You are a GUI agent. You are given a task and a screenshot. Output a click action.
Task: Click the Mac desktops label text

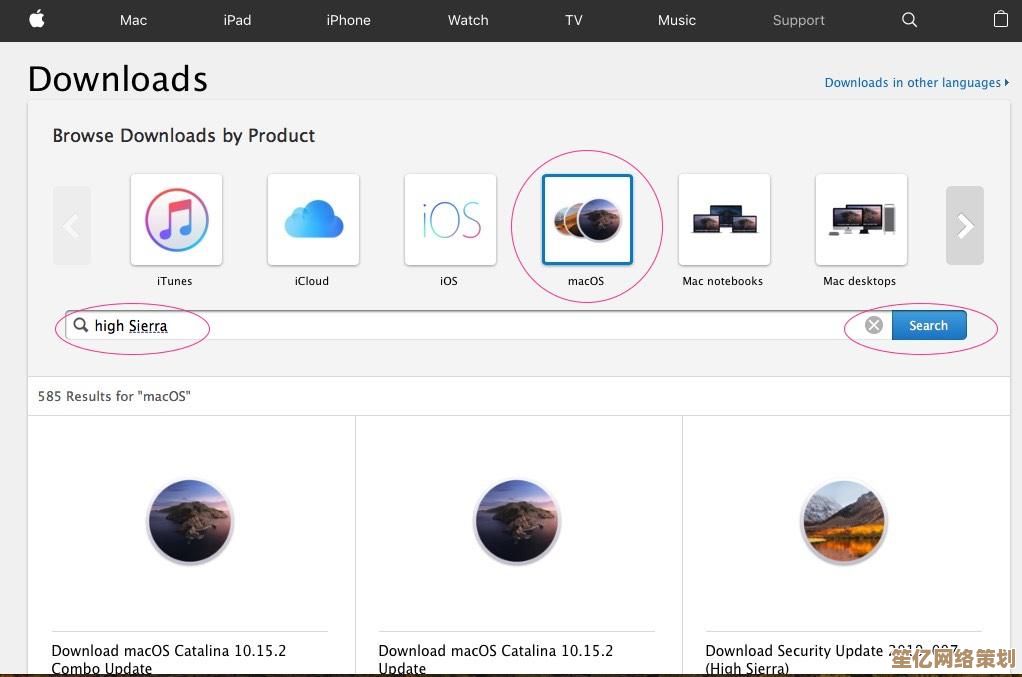(x=859, y=281)
